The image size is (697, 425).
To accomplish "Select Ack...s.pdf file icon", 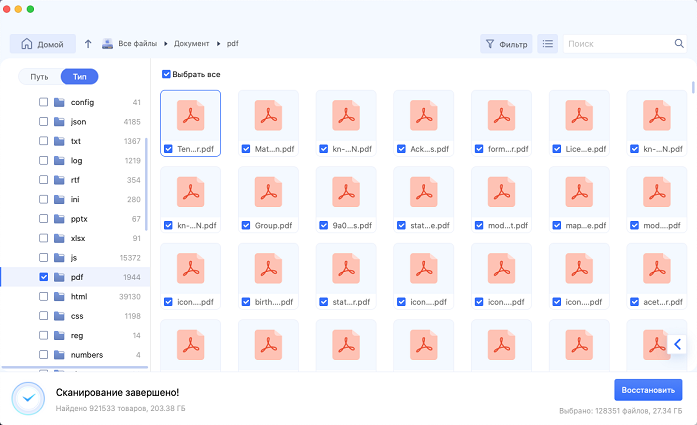I will point(424,116).
